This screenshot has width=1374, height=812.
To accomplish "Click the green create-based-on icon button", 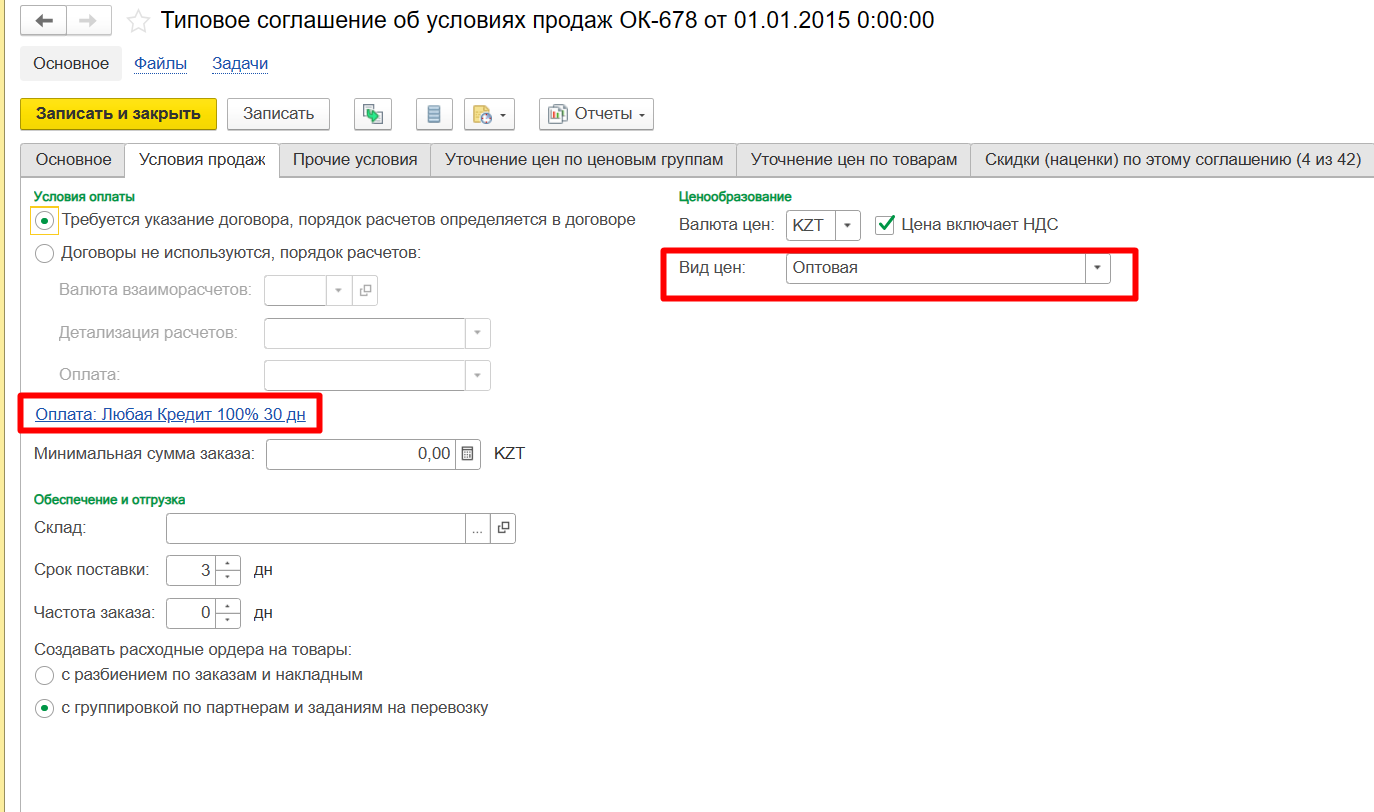I will (x=372, y=114).
